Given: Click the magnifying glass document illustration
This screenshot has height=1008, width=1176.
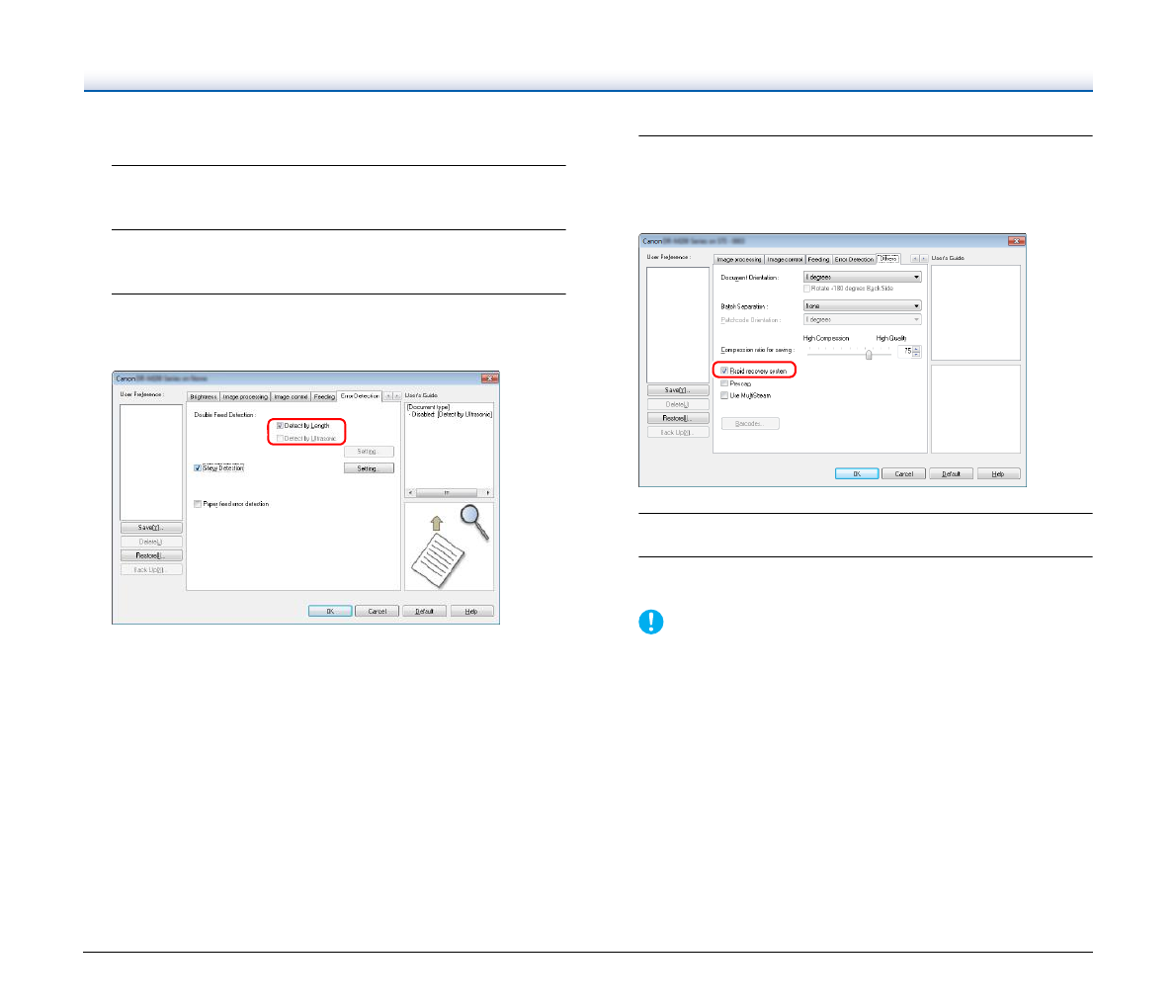Looking at the screenshot, I should pyautogui.click(x=449, y=546).
